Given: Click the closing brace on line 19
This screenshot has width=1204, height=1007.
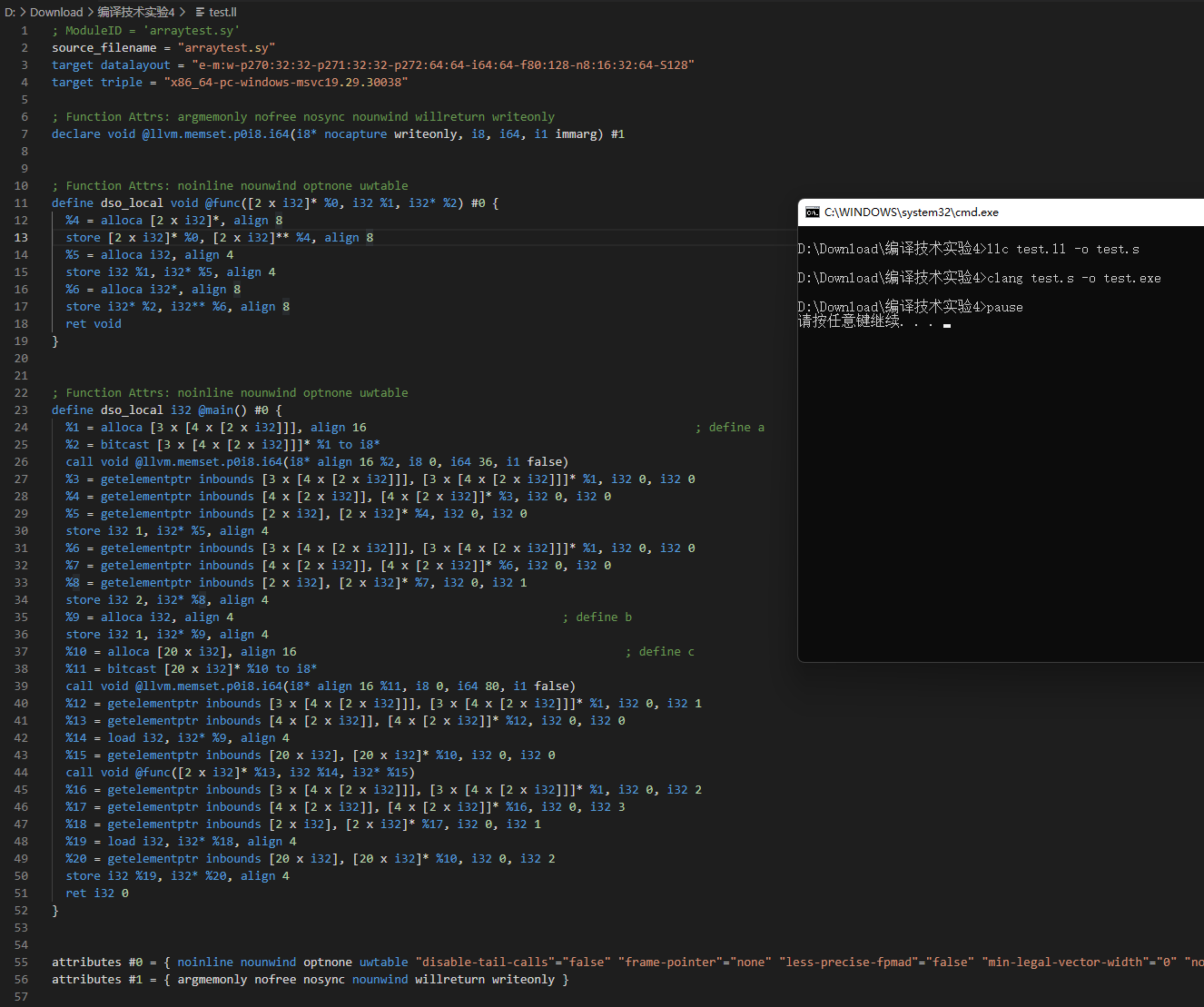Looking at the screenshot, I should [x=55, y=341].
